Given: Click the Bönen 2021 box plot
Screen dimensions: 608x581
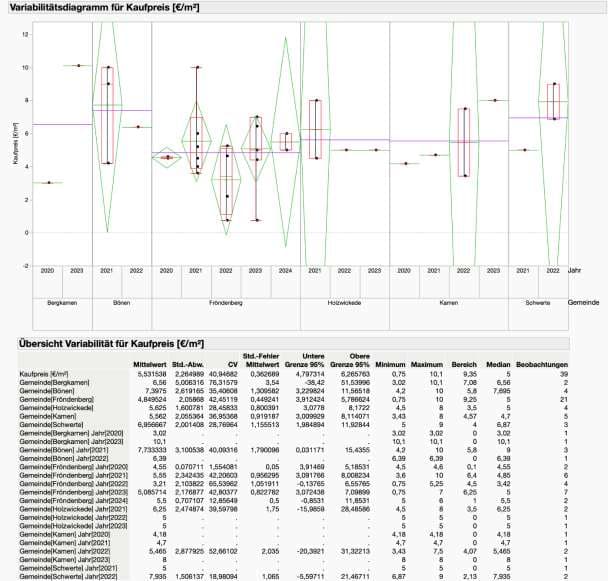Looking at the screenshot, I should point(107,115).
